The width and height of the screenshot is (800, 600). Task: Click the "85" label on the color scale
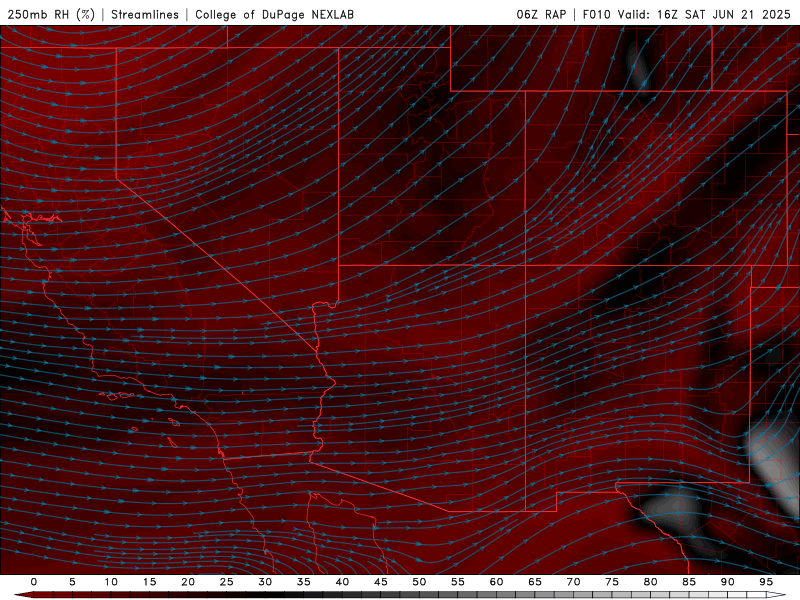pos(689,582)
